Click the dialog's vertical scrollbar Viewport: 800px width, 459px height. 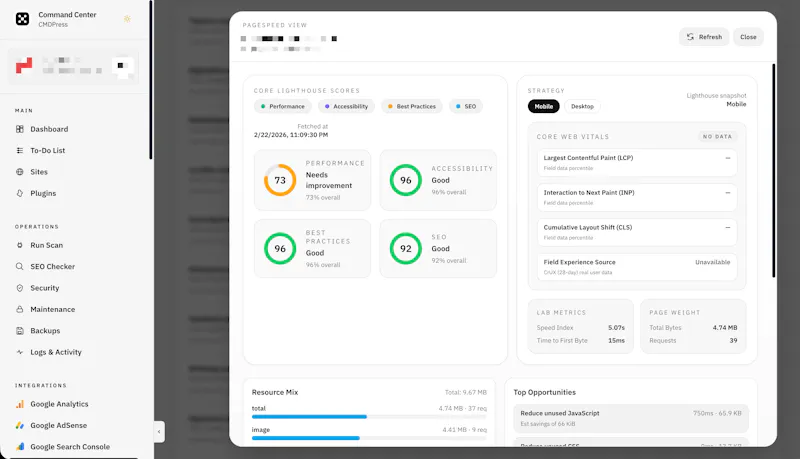773,170
